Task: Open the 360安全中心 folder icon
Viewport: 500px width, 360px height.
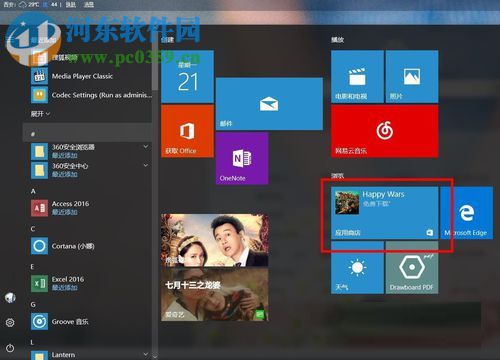Action: [x=39, y=170]
